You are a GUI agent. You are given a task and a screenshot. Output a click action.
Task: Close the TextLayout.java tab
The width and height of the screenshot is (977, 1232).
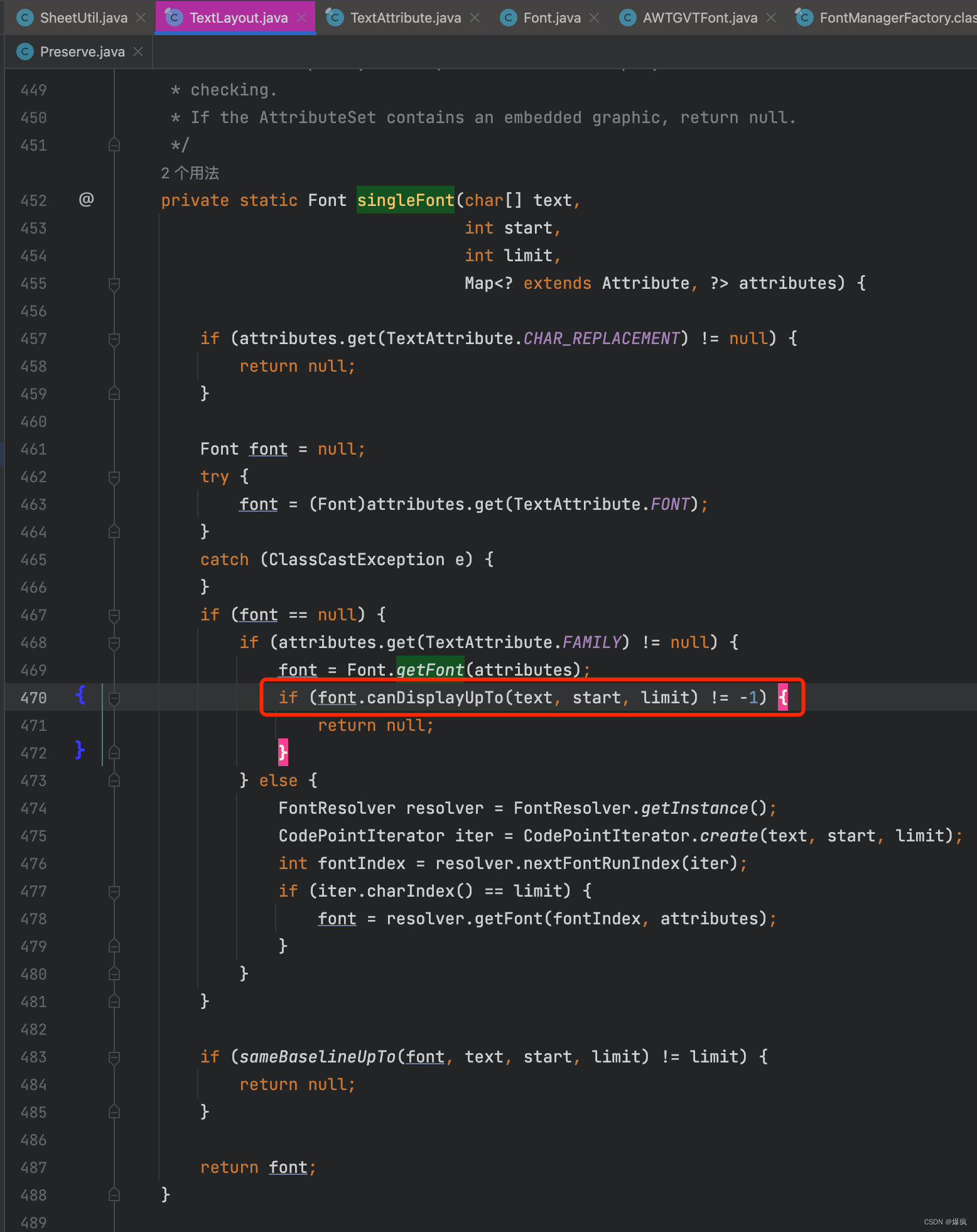[x=301, y=18]
